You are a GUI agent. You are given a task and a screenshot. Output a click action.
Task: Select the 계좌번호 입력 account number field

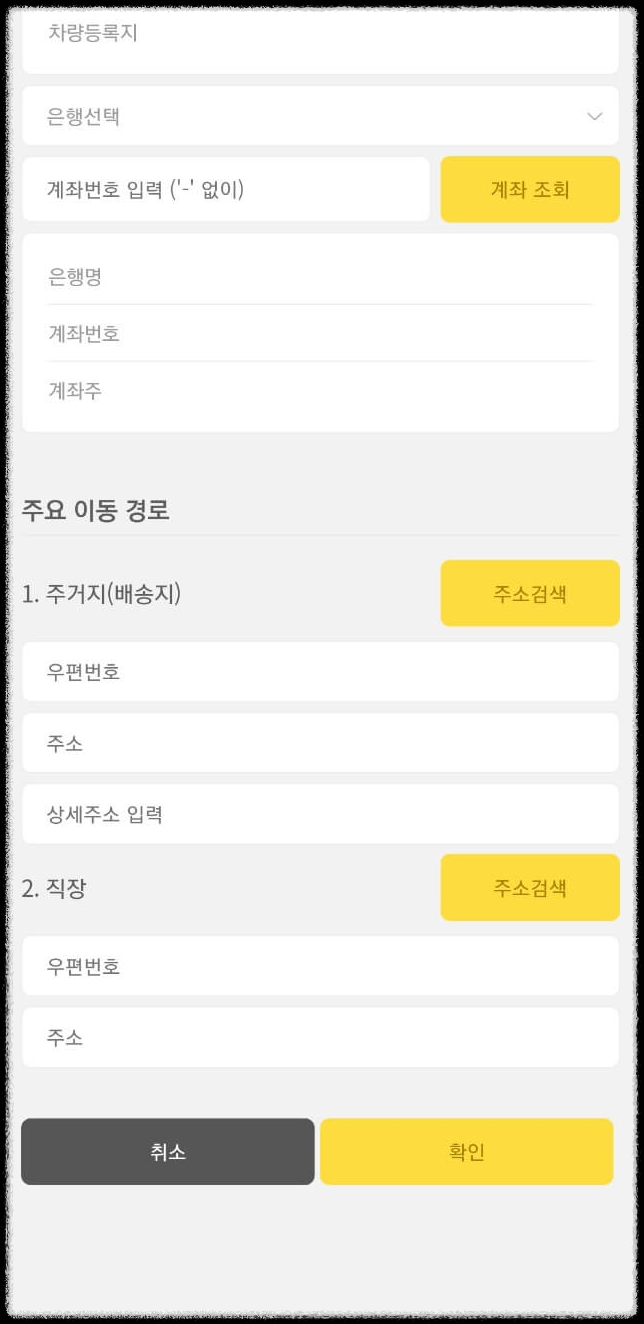225,189
